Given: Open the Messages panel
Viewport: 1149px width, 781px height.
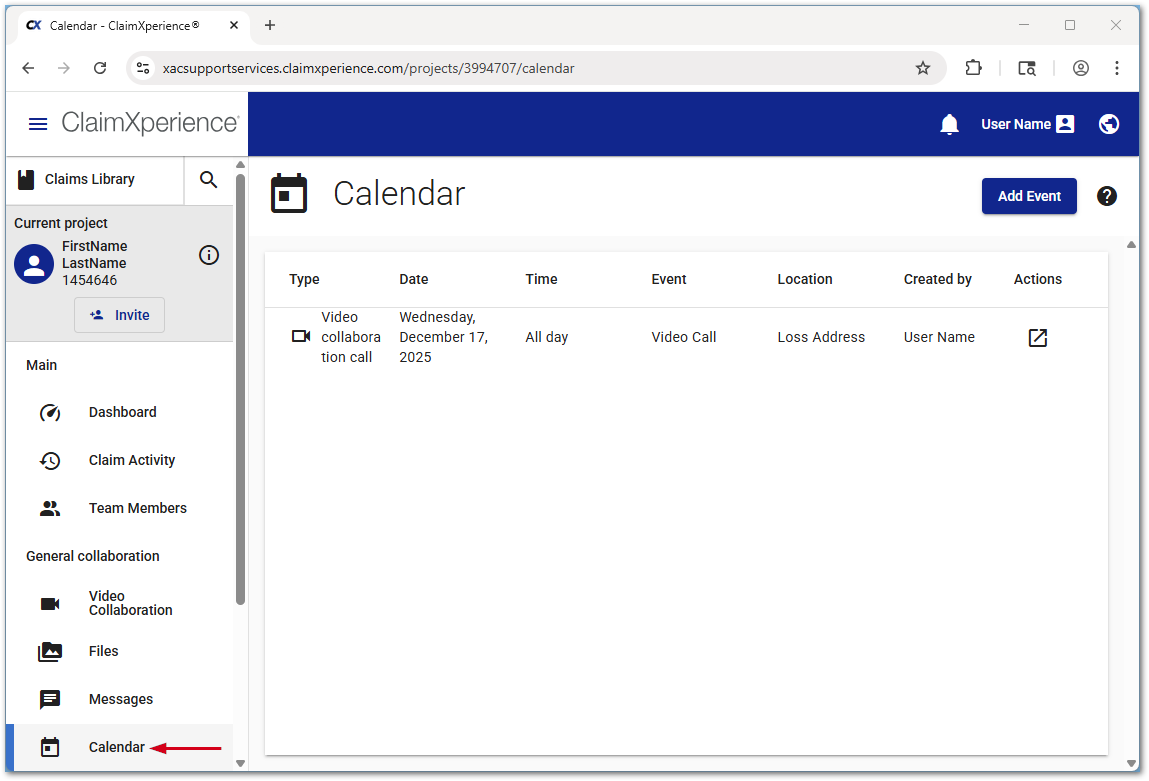Looking at the screenshot, I should 50,699.
